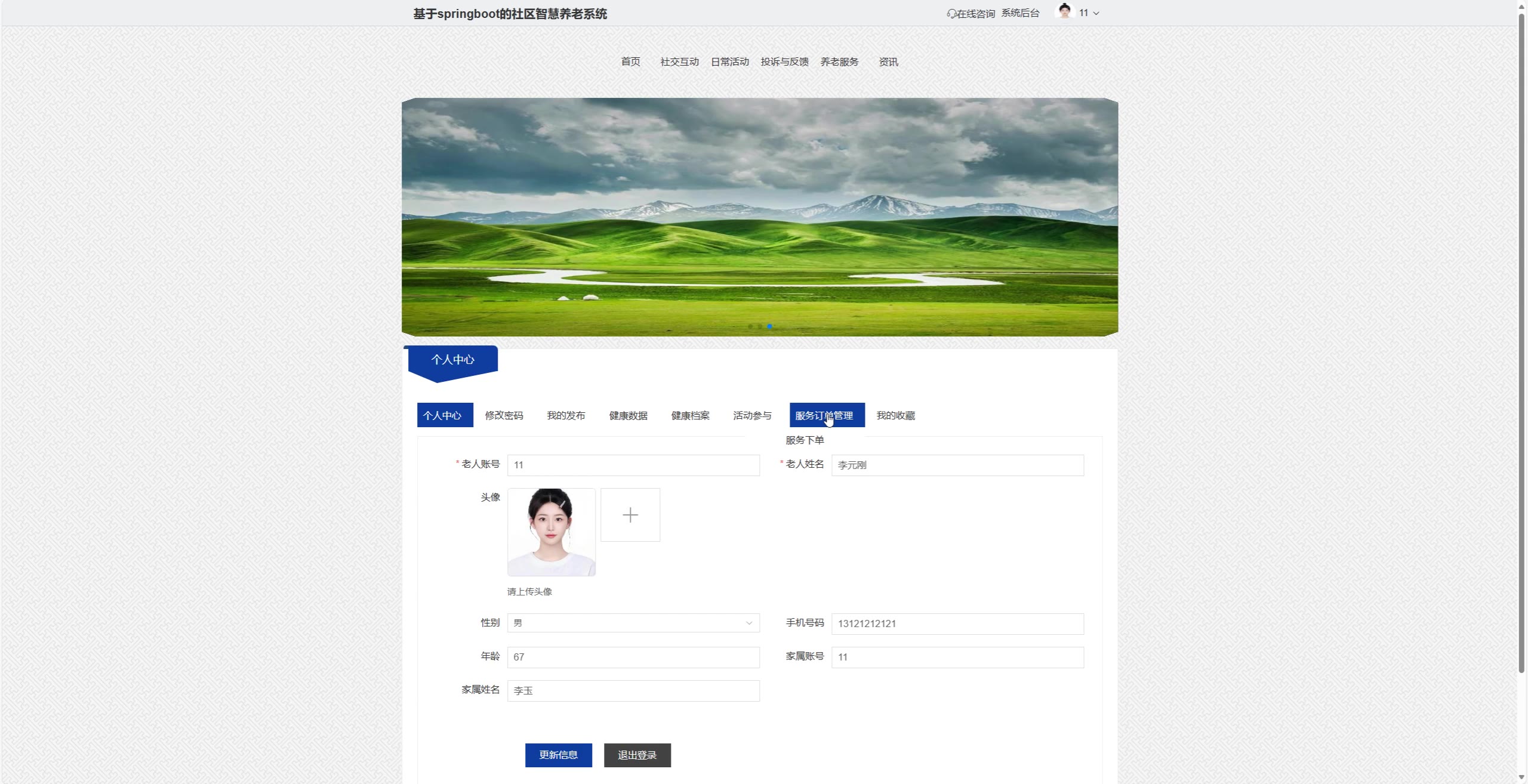The width and height of the screenshot is (1528, 784).
Task: Open 养老服务 in navigation menu
Action: [839, 61]
